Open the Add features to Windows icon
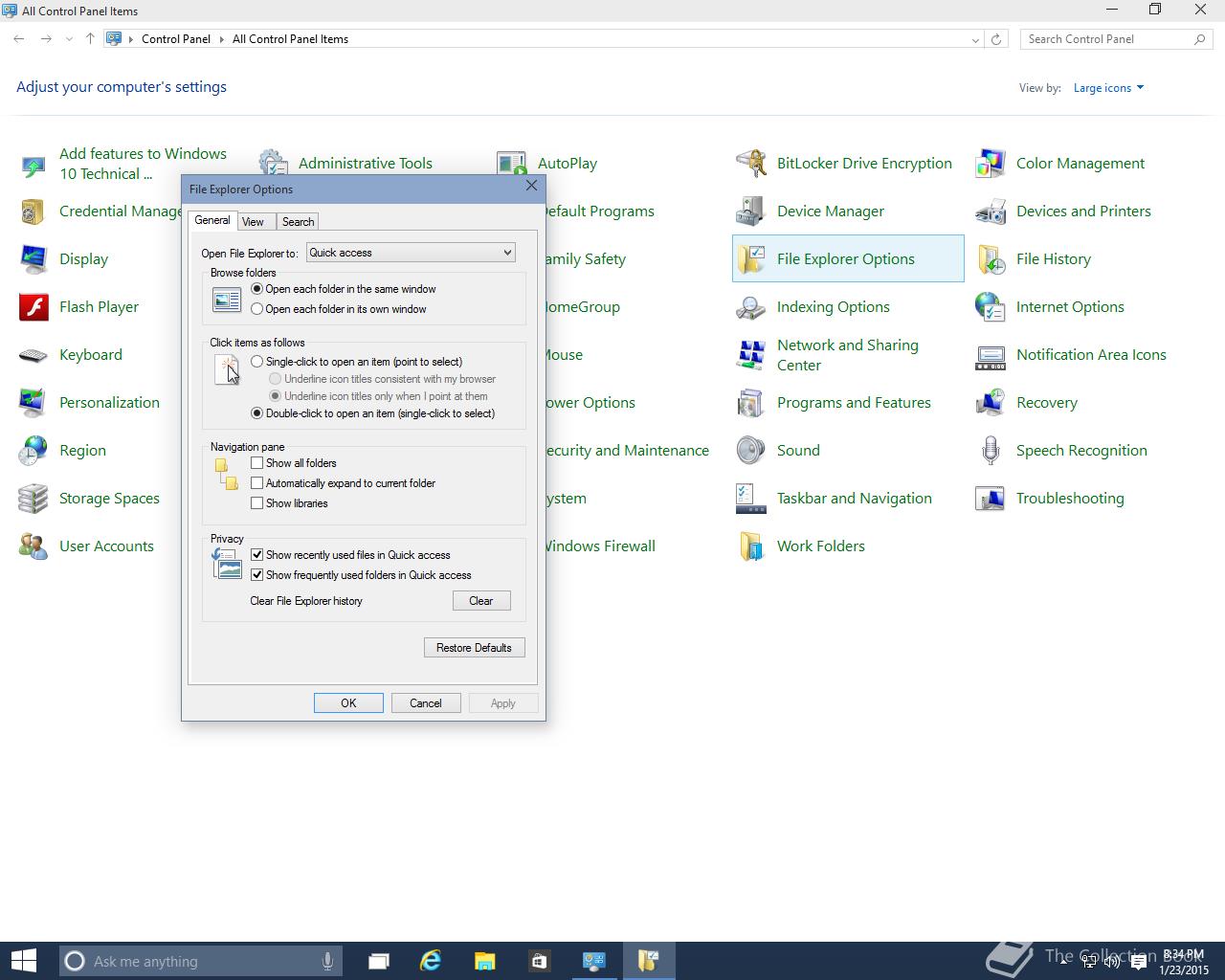 33,165
